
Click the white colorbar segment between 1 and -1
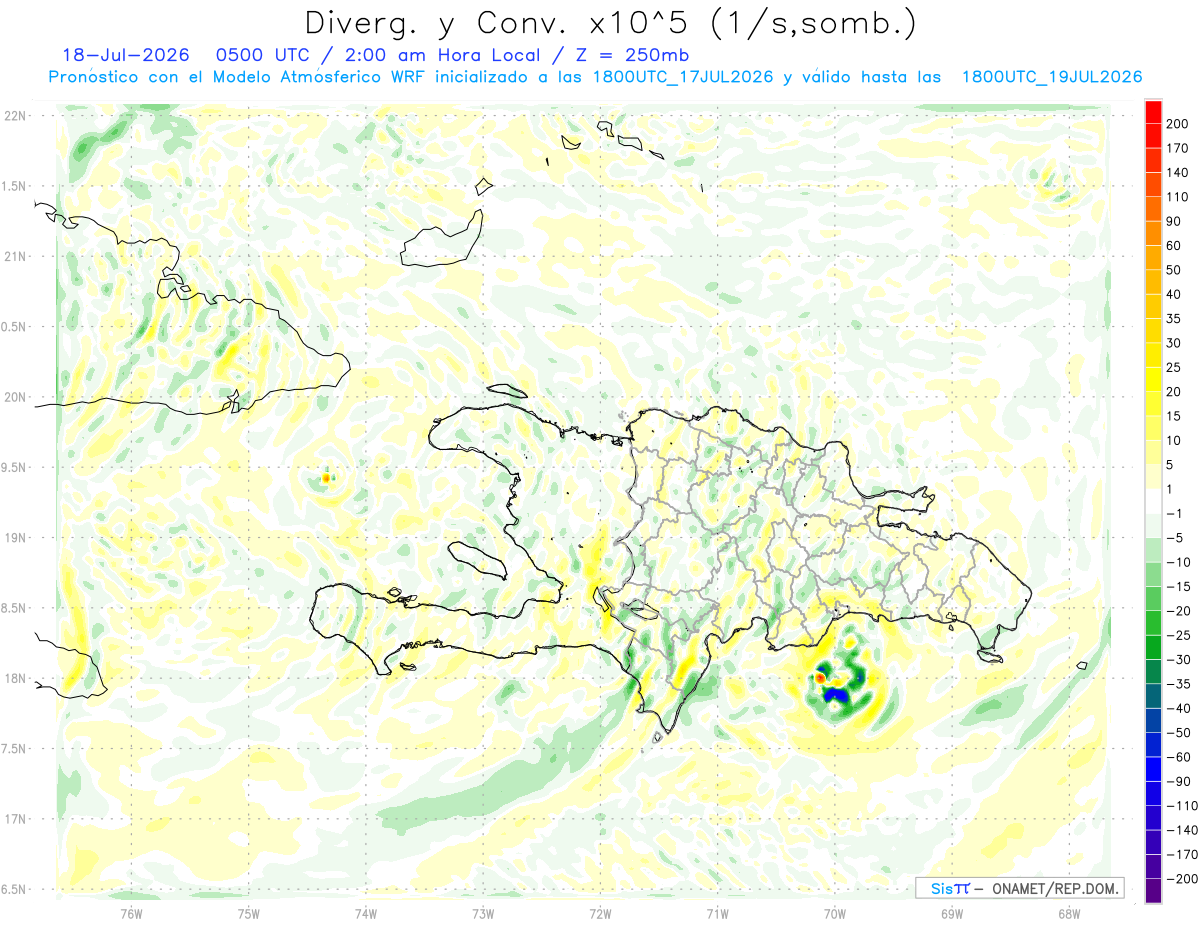[1153, 500]
